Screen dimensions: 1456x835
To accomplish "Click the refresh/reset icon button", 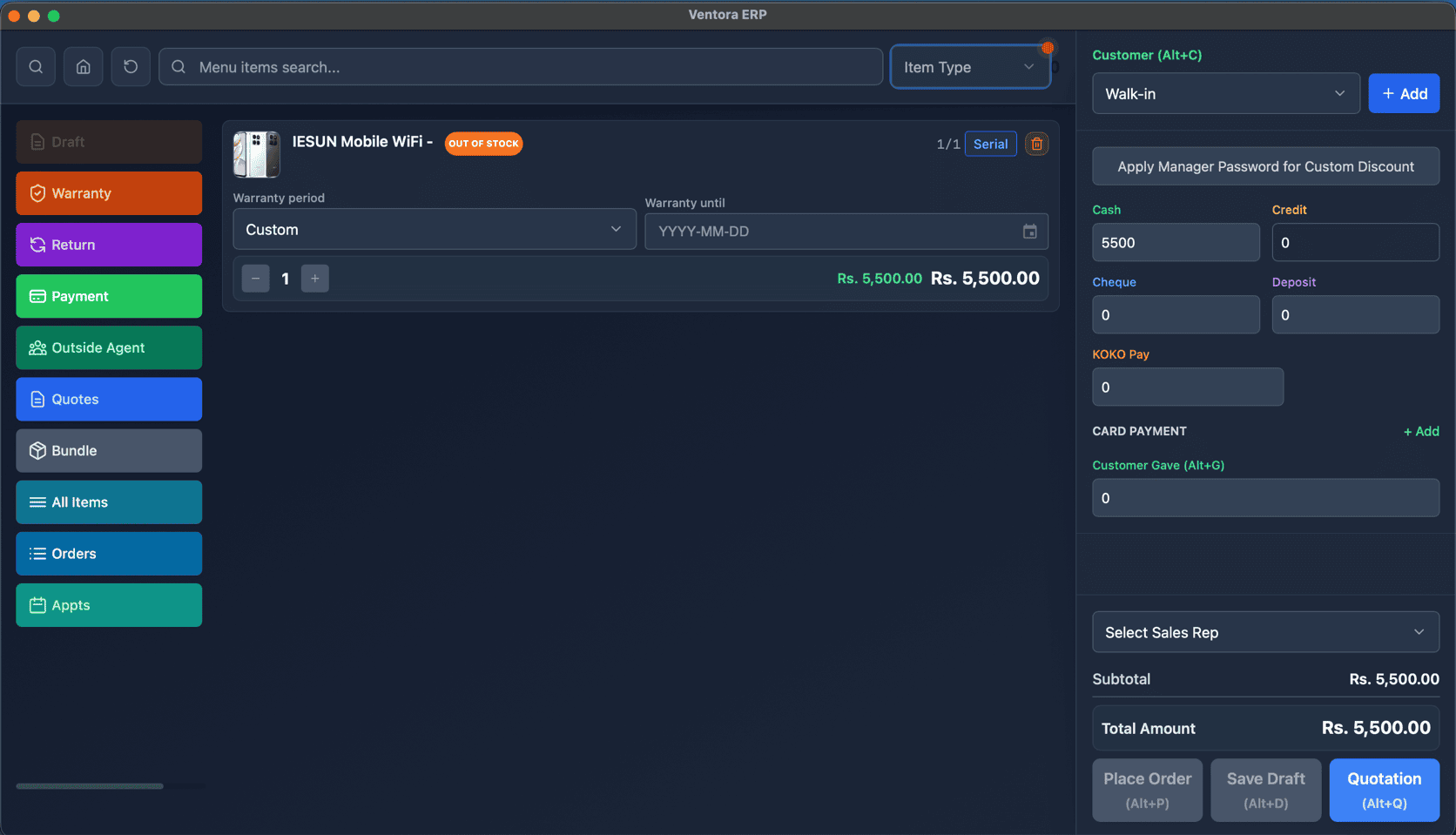I will pyautogui.click(x=131, y=67).
